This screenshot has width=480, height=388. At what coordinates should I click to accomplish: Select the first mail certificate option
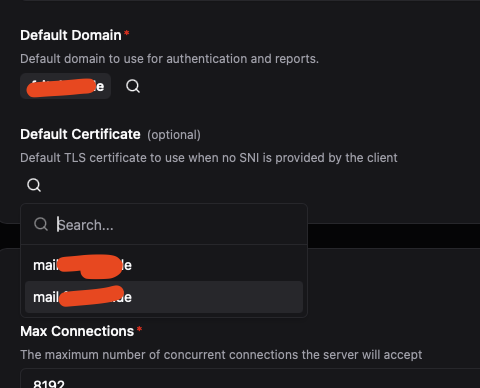(x=164, y=265)
